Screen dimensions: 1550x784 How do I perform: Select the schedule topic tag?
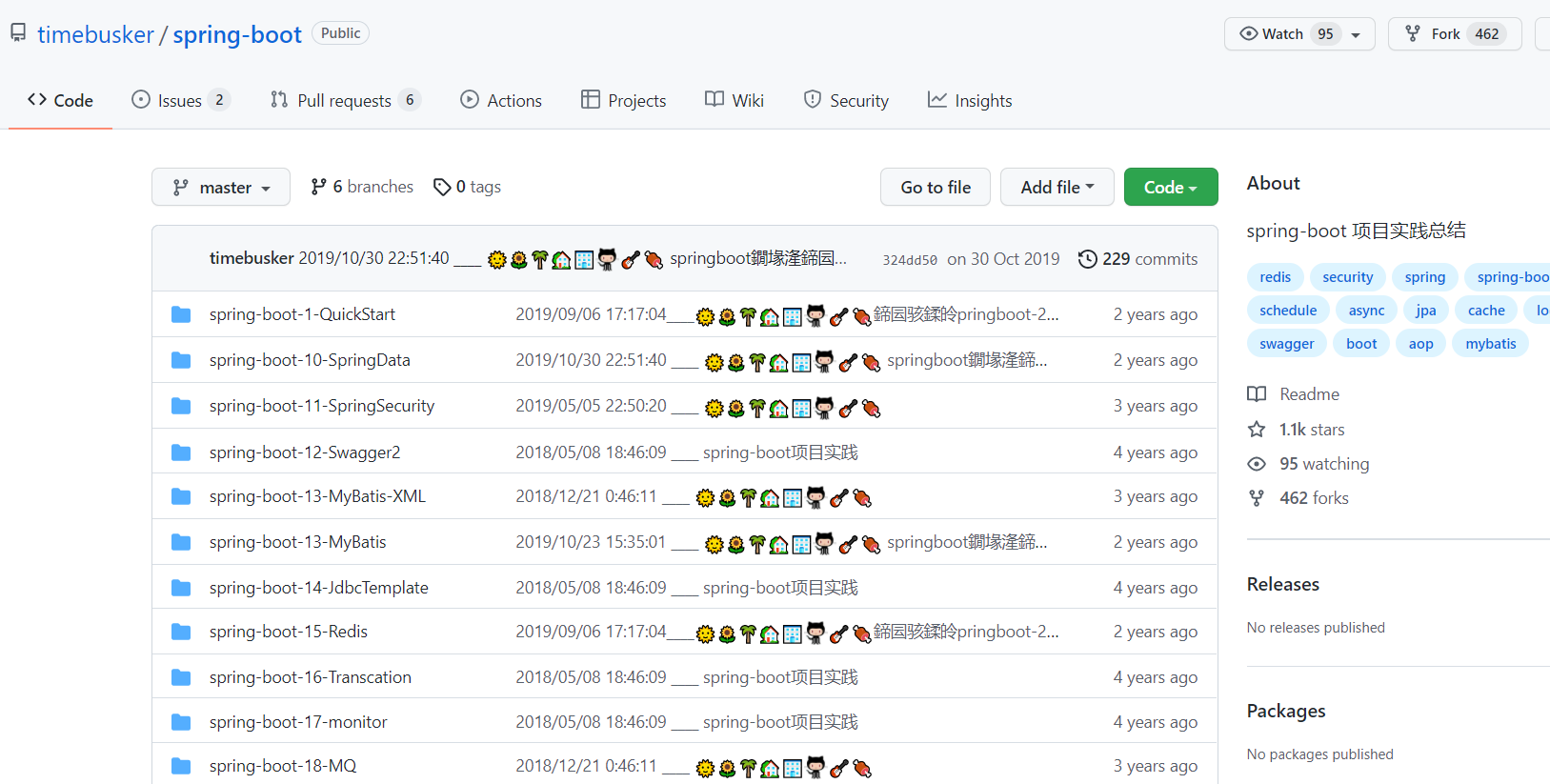1288,311
